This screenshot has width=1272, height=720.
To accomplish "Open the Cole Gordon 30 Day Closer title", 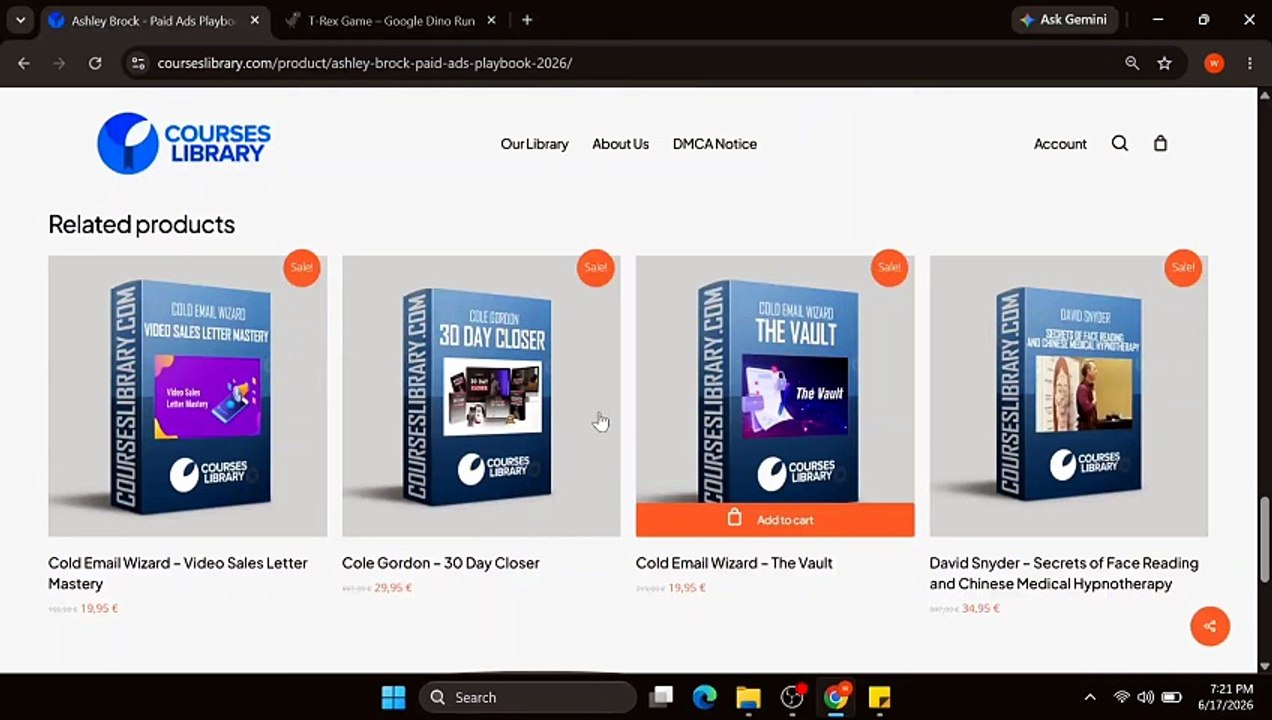I will (441, 563).
